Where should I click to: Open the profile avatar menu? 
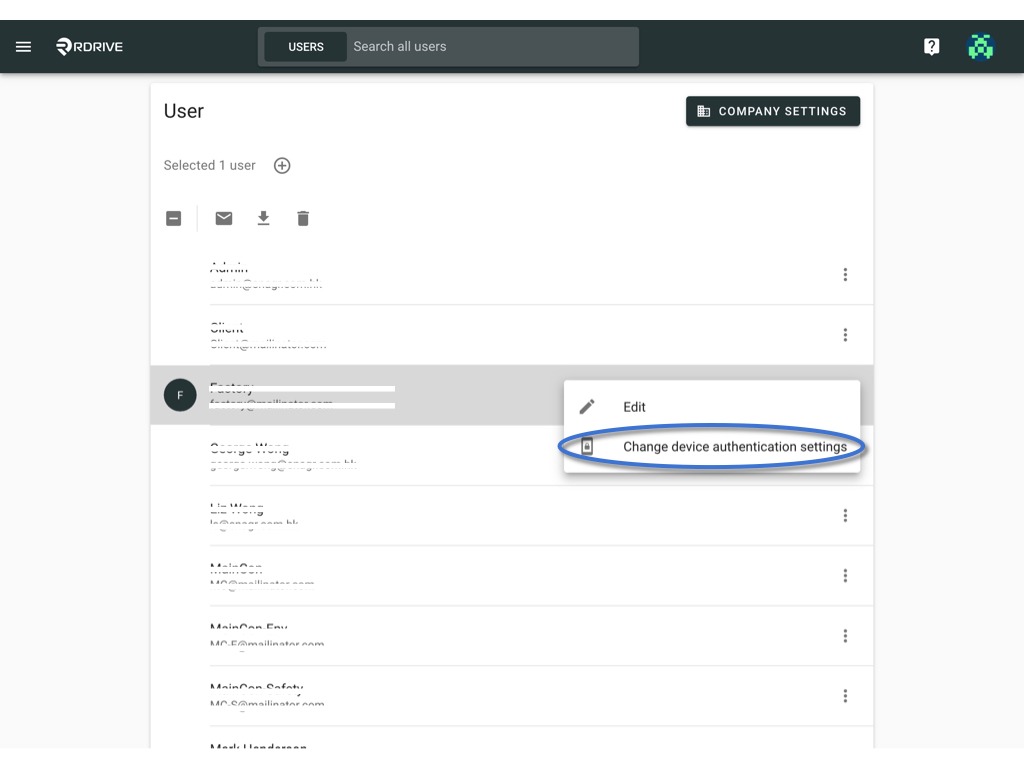click(980, 46)
